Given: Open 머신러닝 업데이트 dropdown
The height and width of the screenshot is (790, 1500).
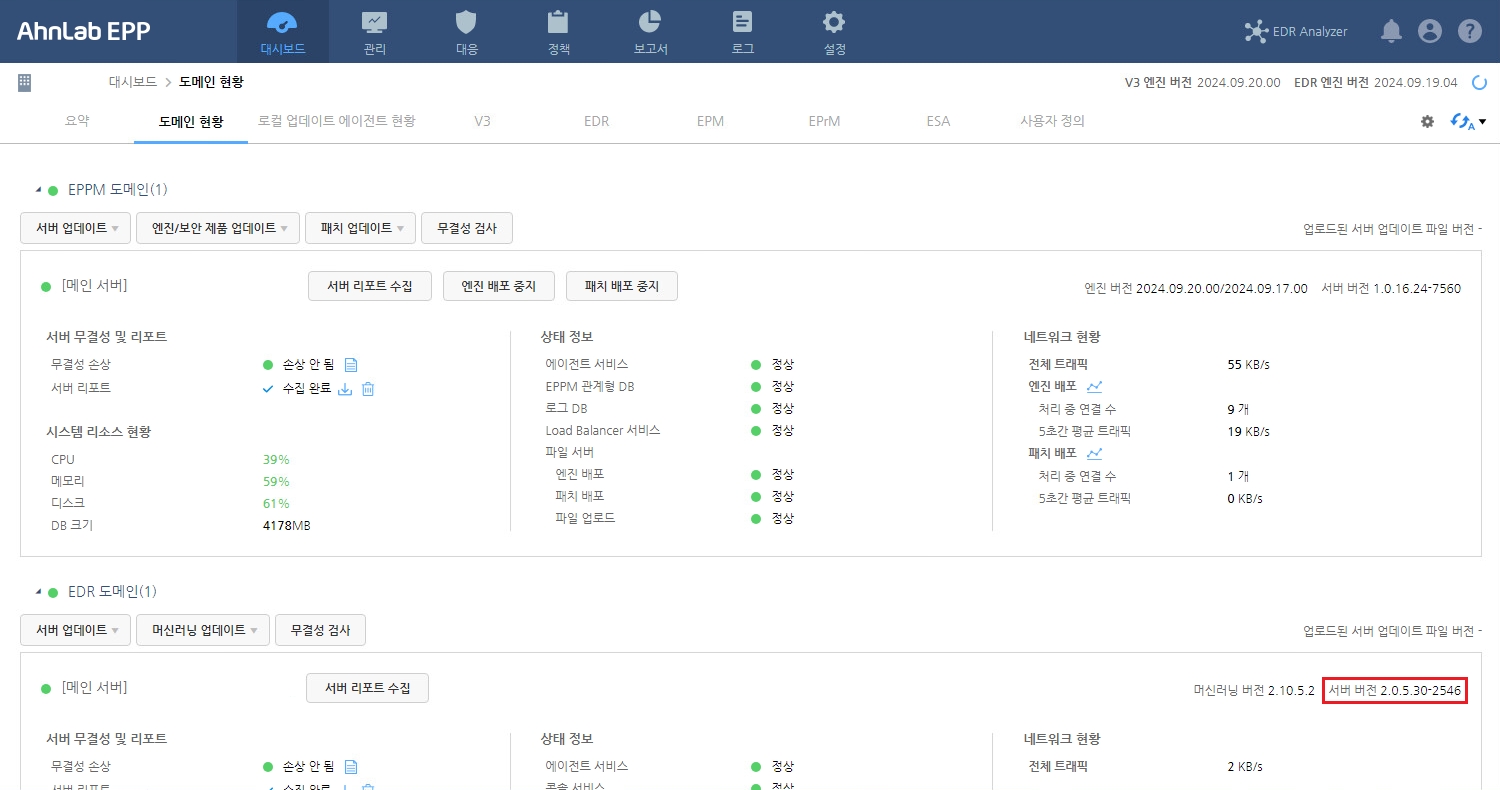Looking at the screenshot, I should click(x=203, y=630).
